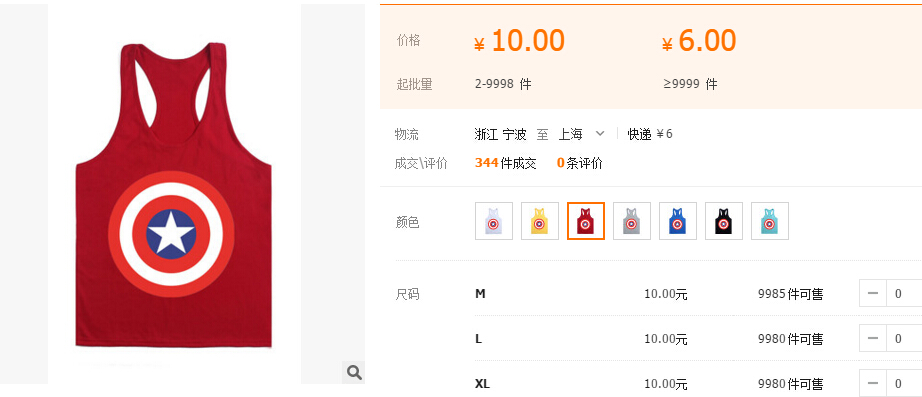
Task: Select the blue tank top color option
Action: (677, 221)
